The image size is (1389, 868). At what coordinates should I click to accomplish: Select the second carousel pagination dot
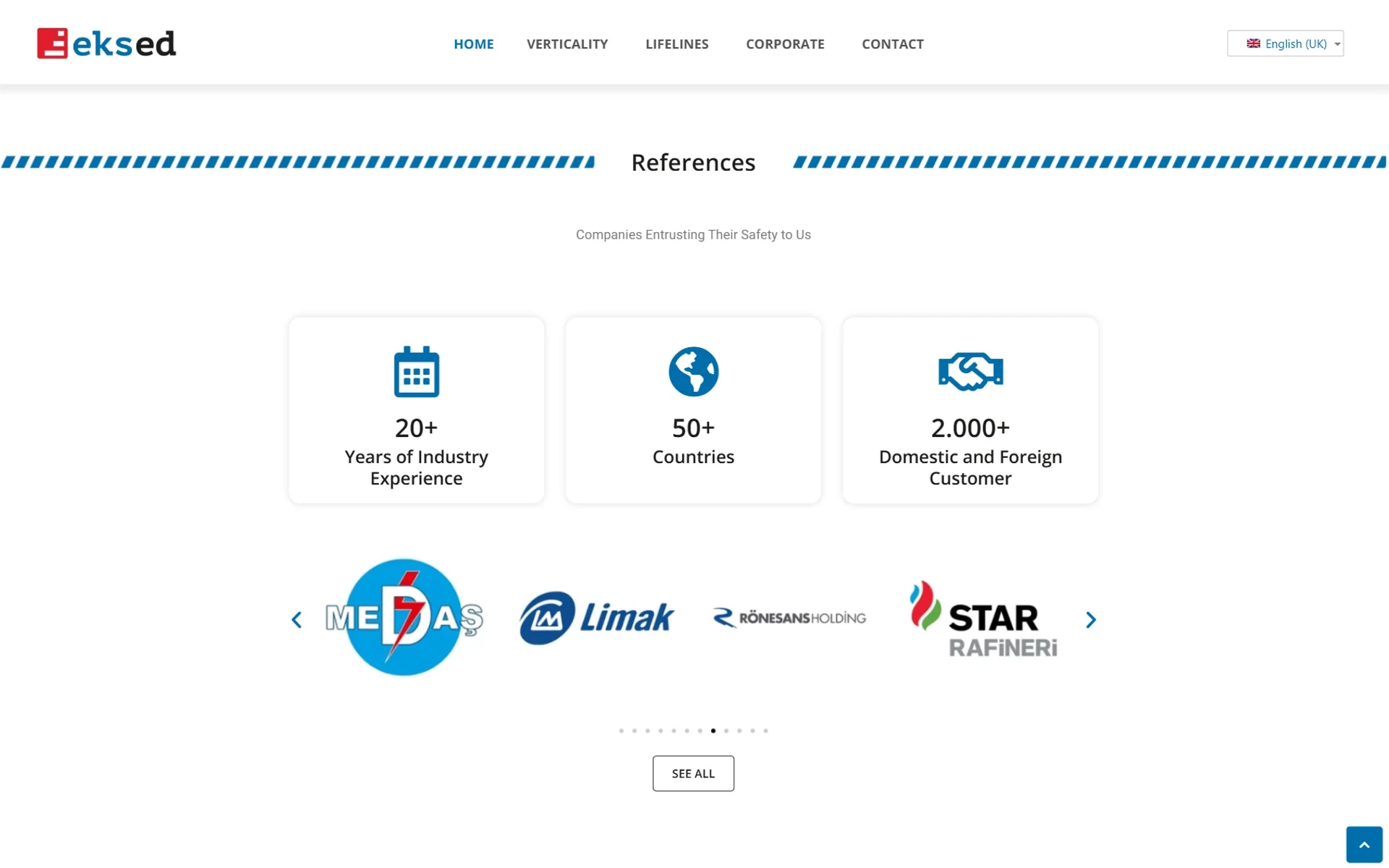[634, 731]
